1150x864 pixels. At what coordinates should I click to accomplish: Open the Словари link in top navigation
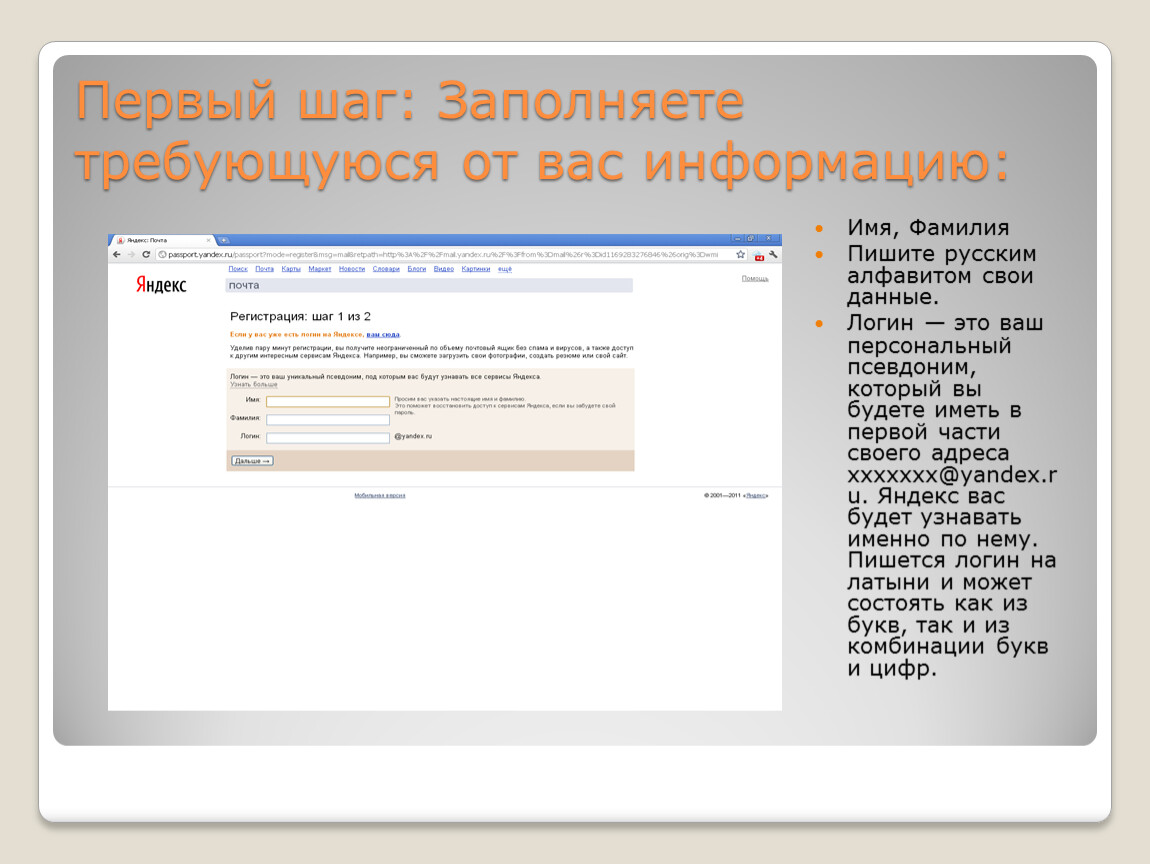coord(386,269)
